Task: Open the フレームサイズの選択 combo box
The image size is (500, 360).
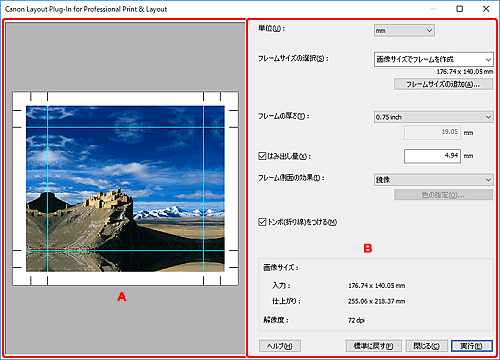Action: [433, 59]
